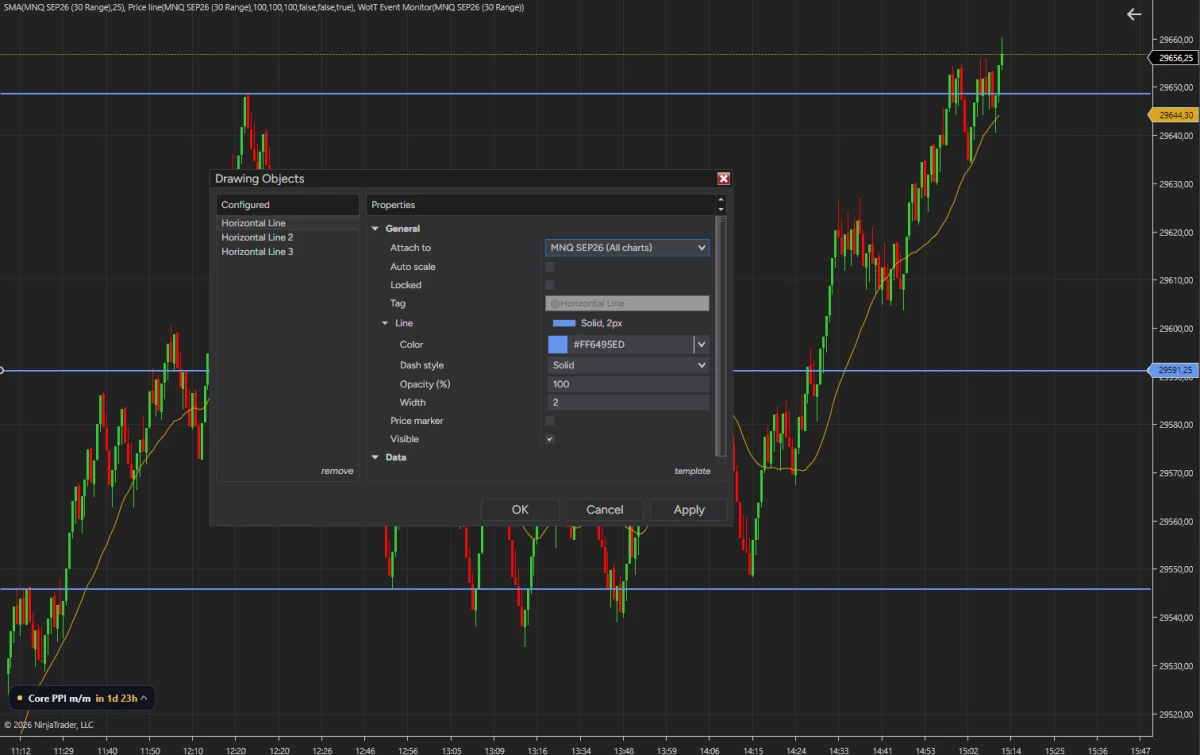
Task: Close the Drawing Objects dialog
Action: 724,178
